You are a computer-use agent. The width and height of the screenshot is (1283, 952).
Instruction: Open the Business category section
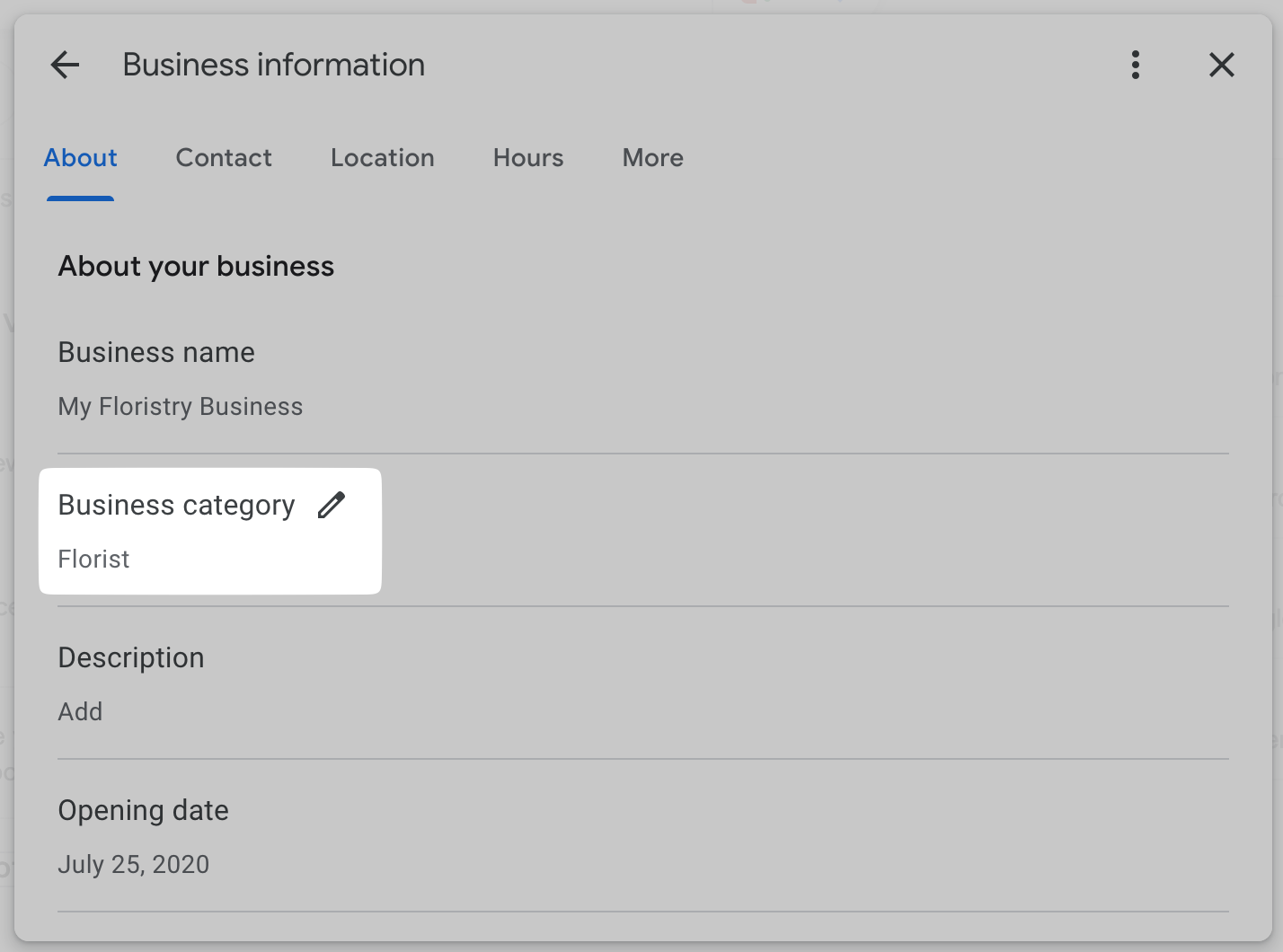click(x=176, y=505)
